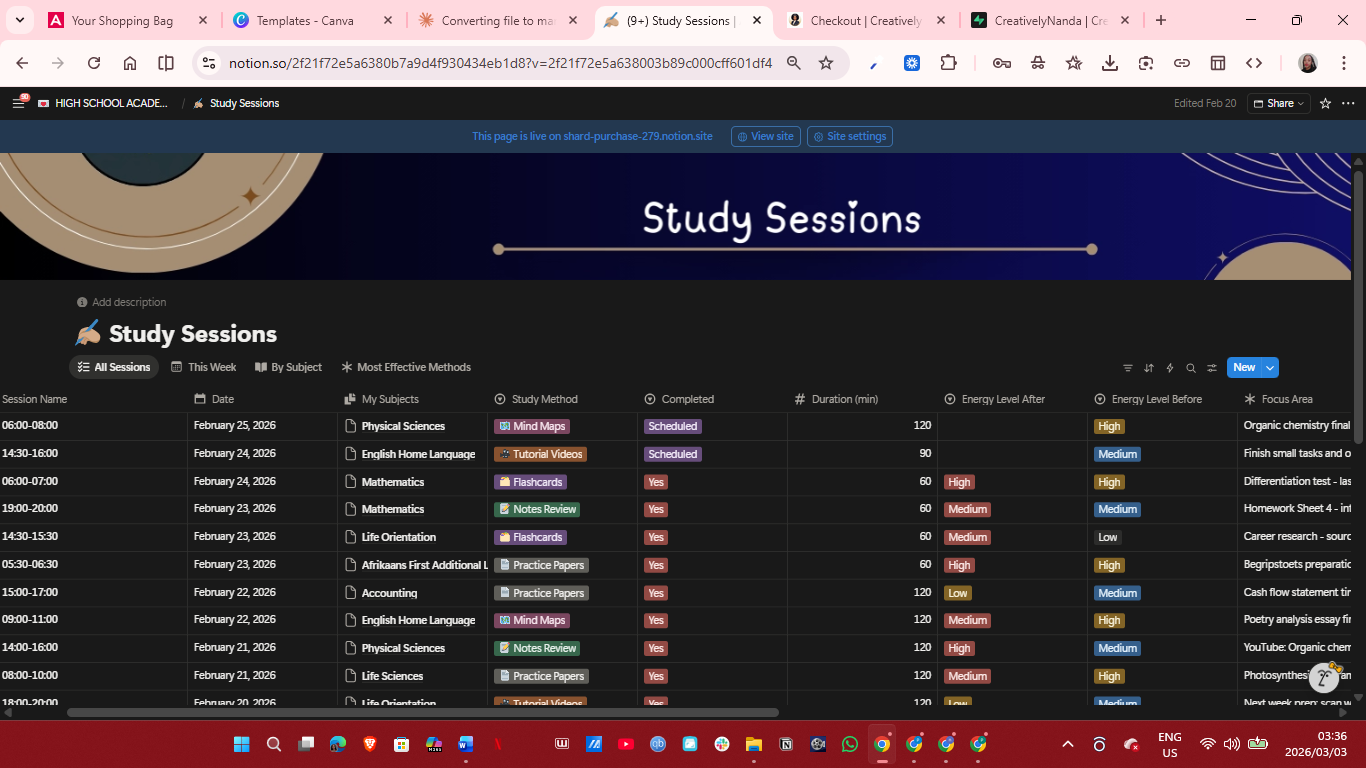Open view settings via the sliders icon
The image size is (1366, 768).
(x=1212, y=367)
